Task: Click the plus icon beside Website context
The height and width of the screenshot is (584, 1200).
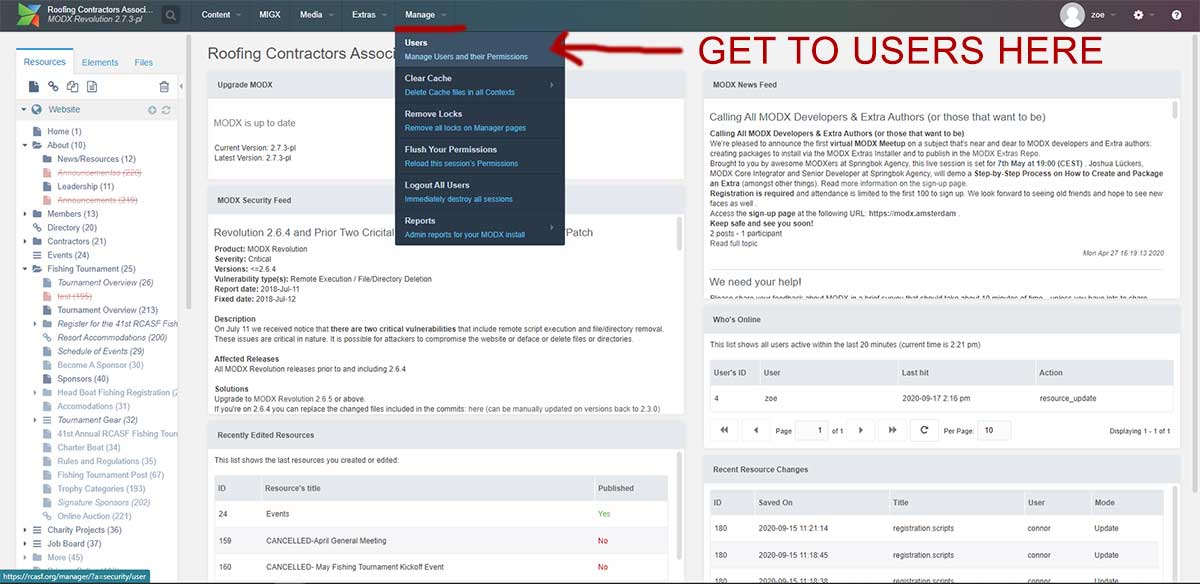Action: 152,110
